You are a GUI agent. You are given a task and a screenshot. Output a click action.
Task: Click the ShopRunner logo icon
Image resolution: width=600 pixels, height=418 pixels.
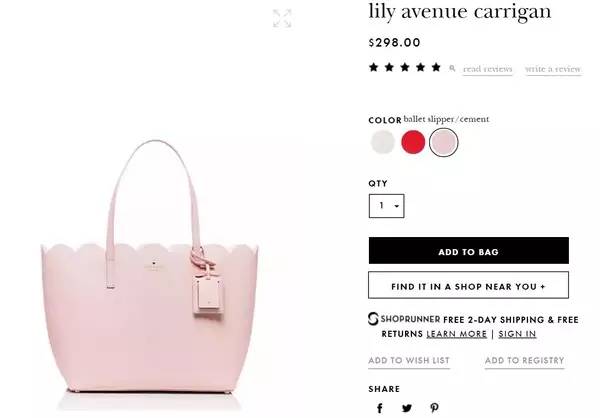(373, 319)
